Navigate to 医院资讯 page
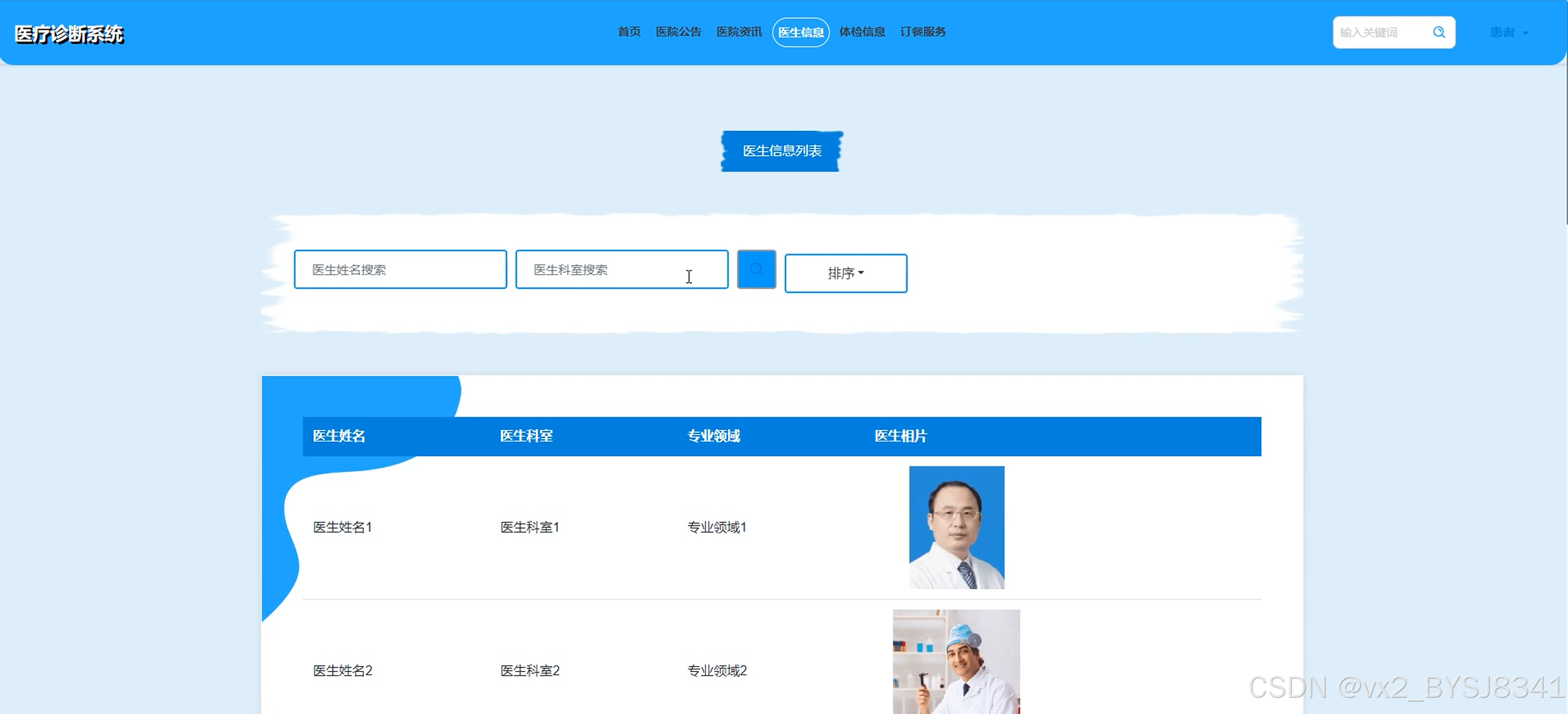 click(738, 32)
